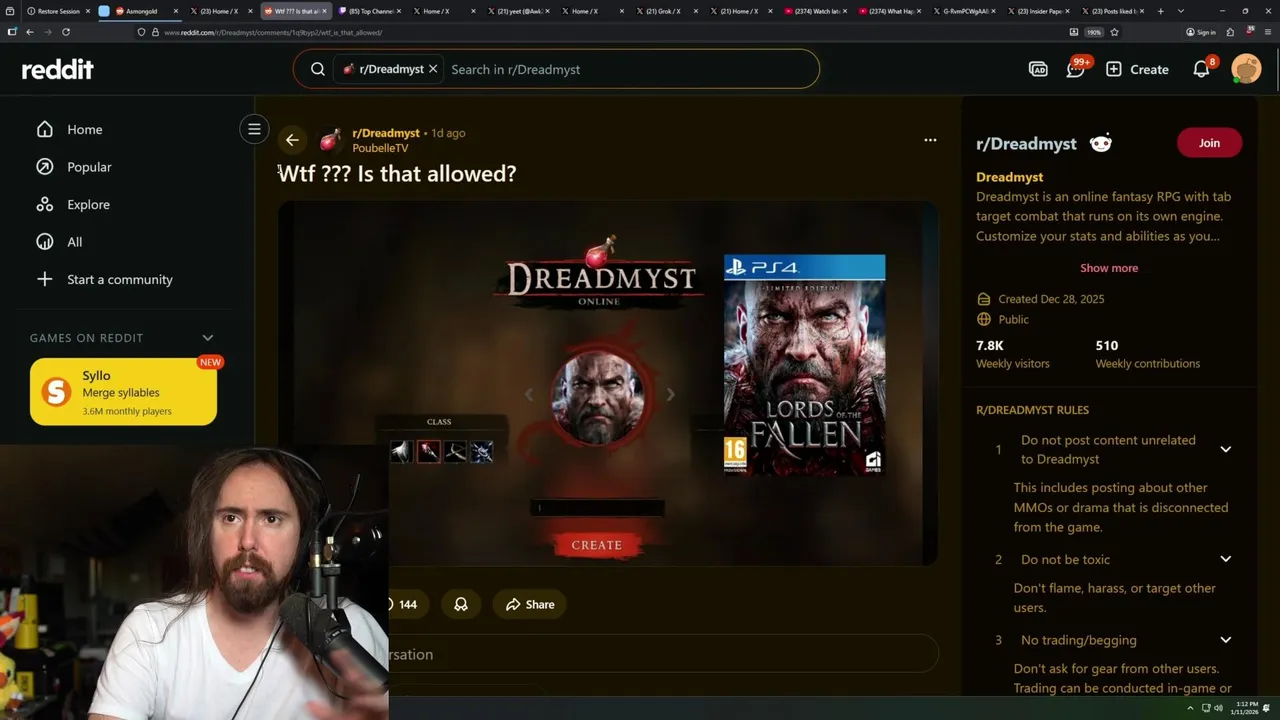Open tracking protection shield icon

coord(141,32)
